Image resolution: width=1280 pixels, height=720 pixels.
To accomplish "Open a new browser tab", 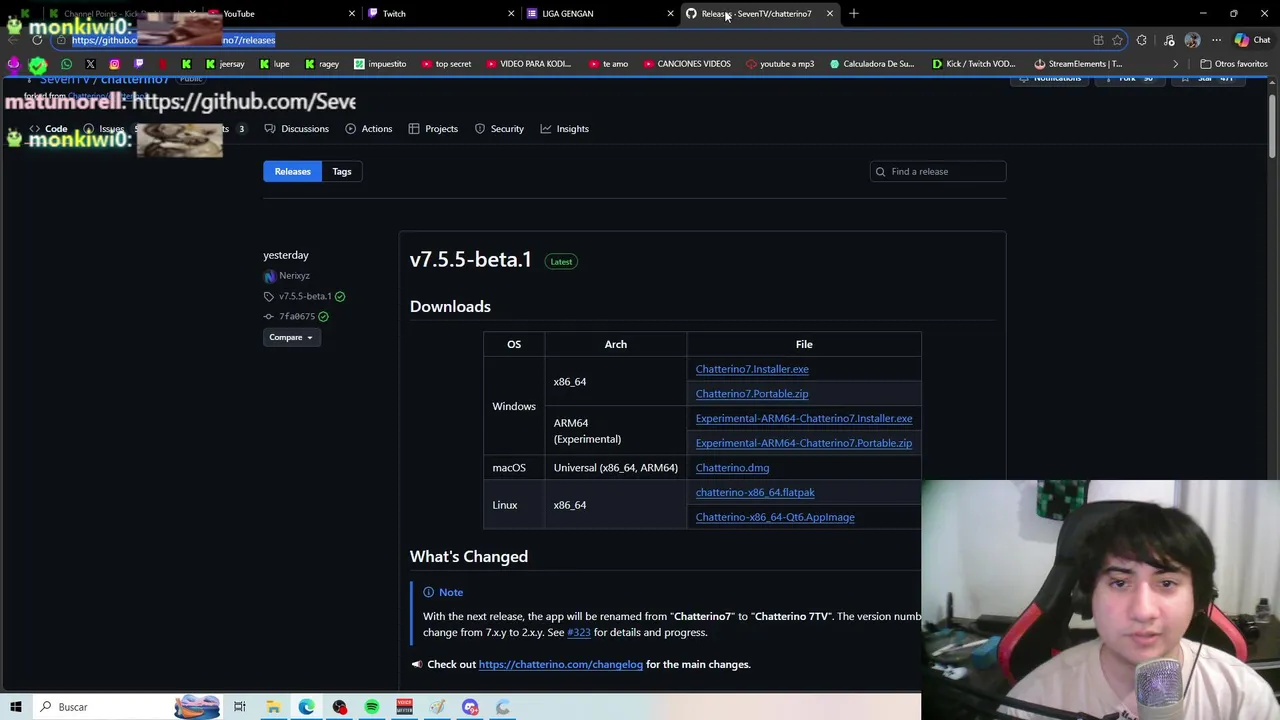I will [854, 14].
